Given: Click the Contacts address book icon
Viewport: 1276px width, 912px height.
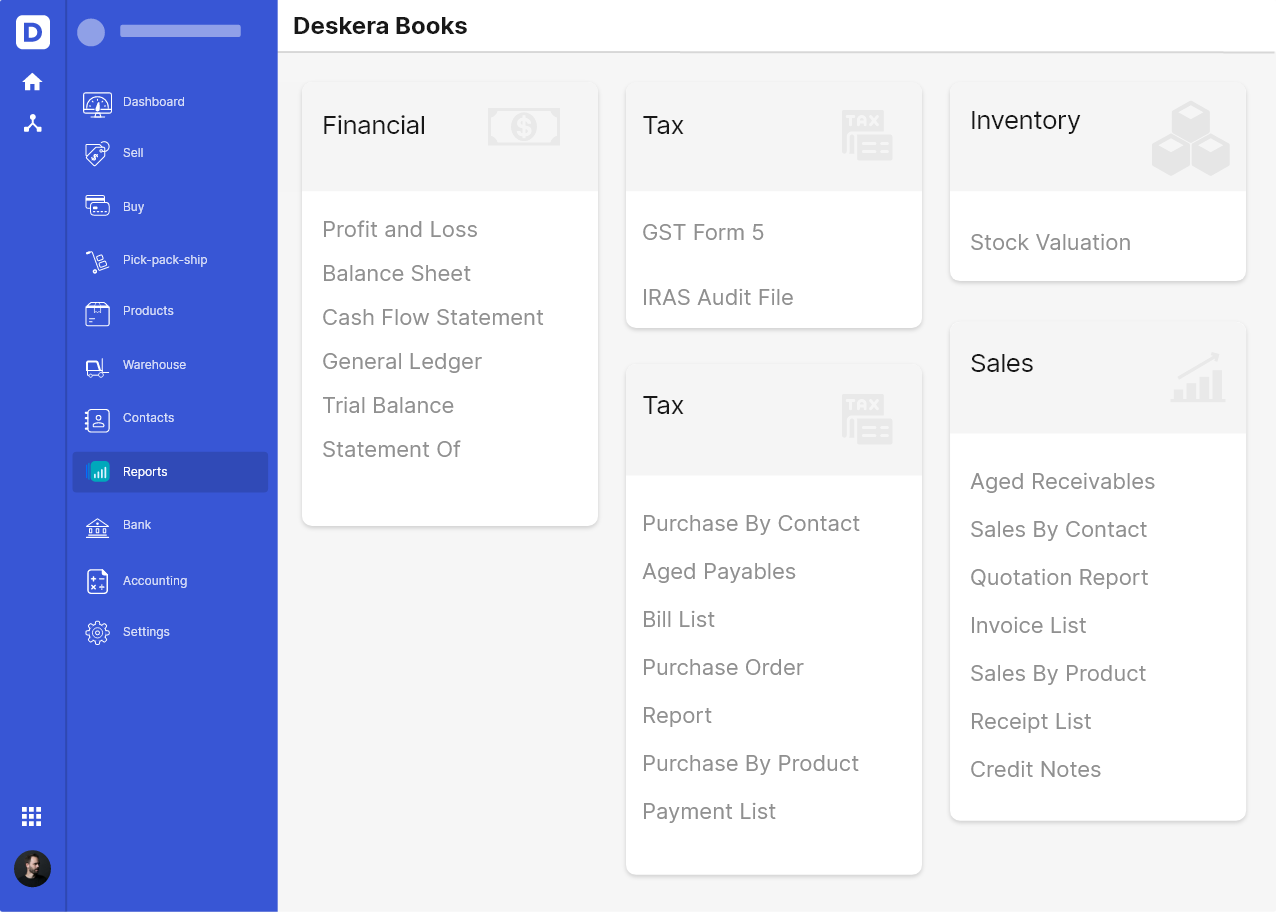Looking at the screenshot, I should coord(97,420).
